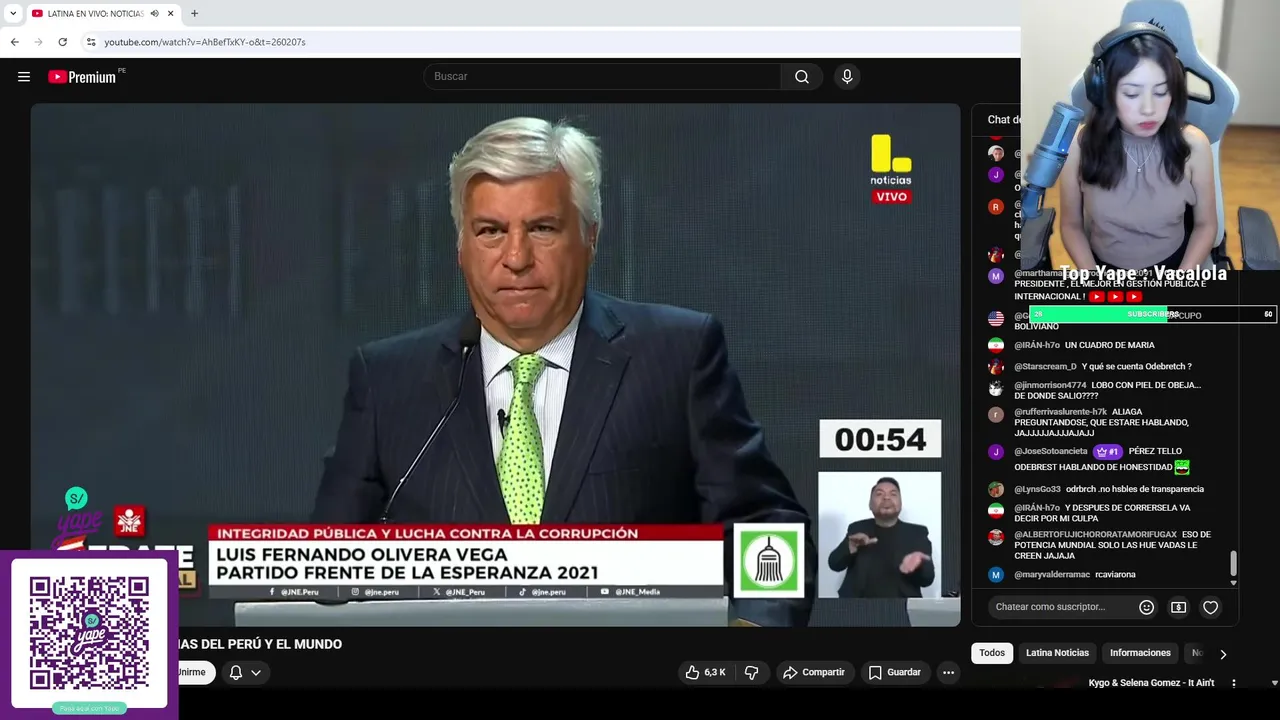Open a new browser tab
1280x720 pixels.
(x=194, y=13)
